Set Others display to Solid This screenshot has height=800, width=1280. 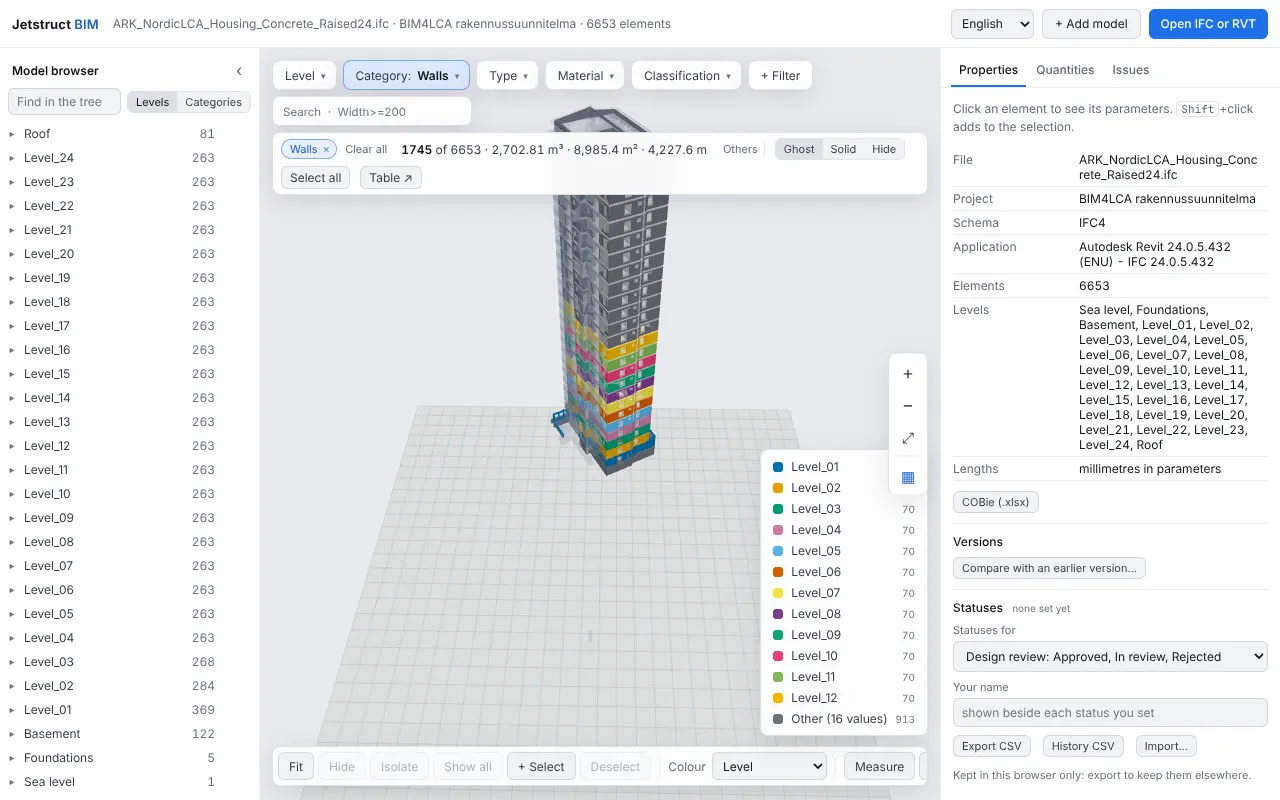pyautogui.click(x=843, y=149)
